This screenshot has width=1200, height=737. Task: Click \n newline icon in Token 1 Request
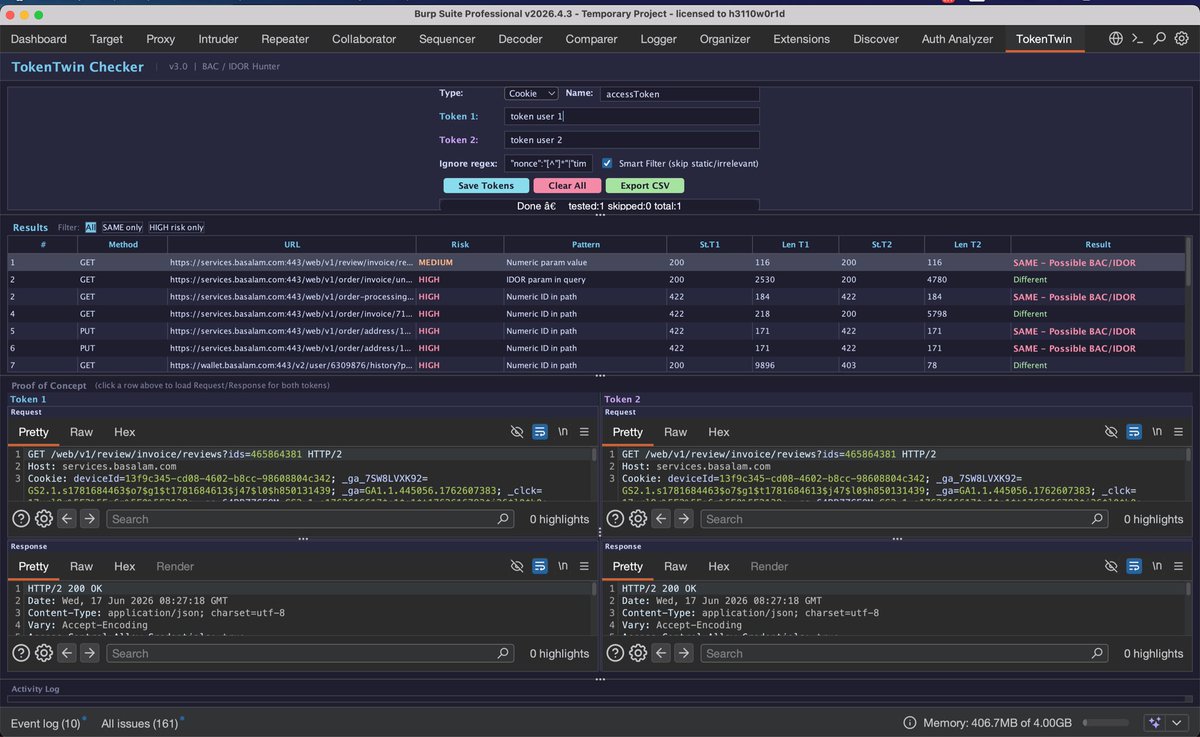click(563, 432)
